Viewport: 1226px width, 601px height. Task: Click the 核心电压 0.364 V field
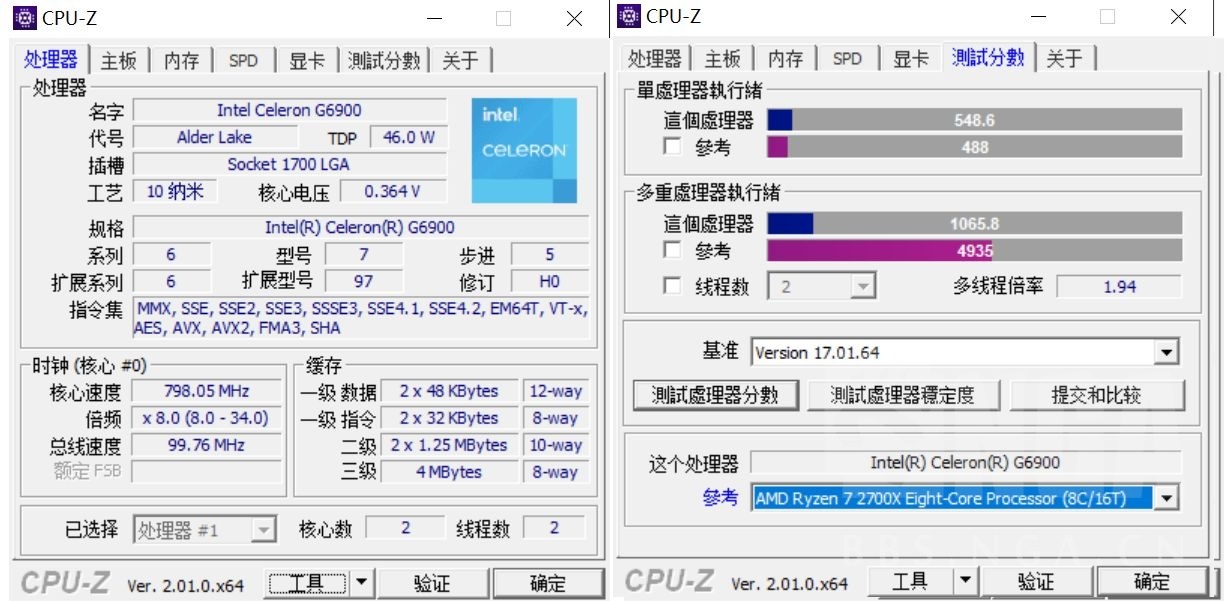[x=393, y=191]
